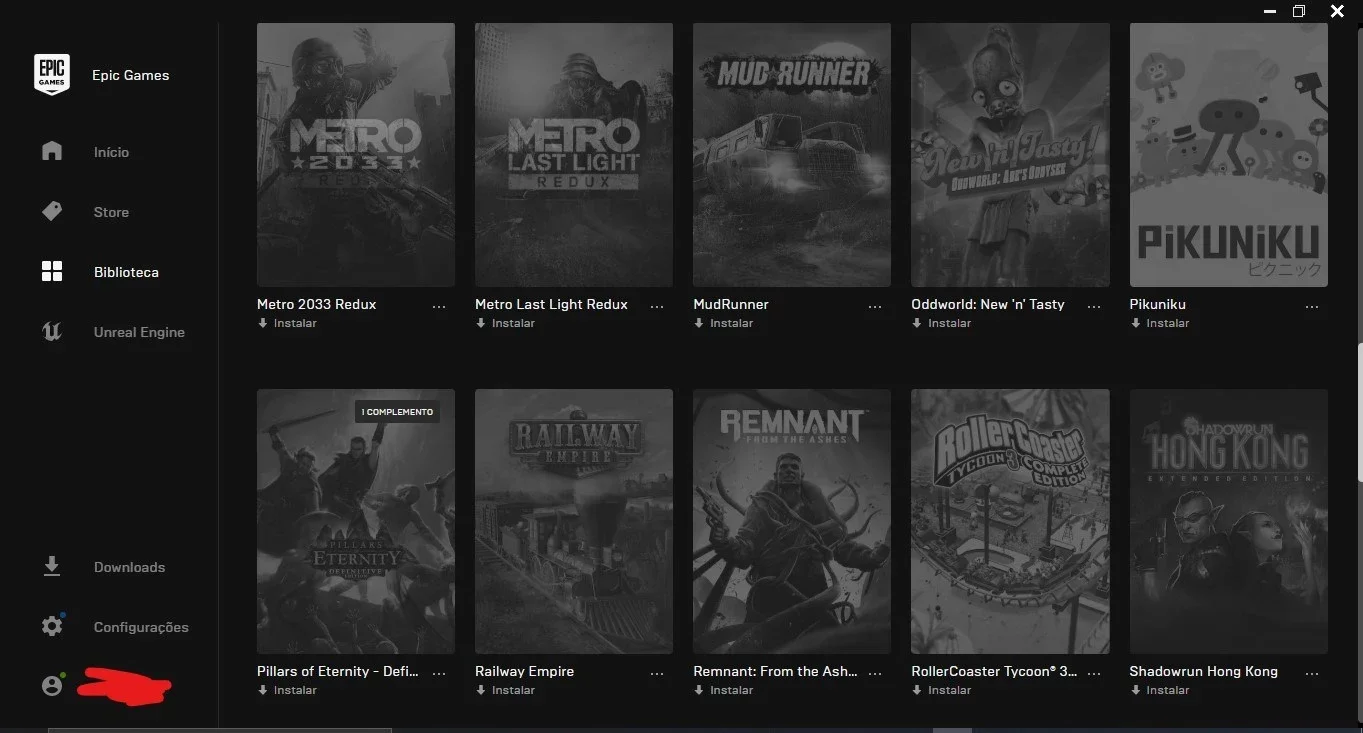Image resolution: width=1363 pixels, height=733 pixels.
Task: Expand options menu for Pillars of Eternity
Action: coord(439,673)
